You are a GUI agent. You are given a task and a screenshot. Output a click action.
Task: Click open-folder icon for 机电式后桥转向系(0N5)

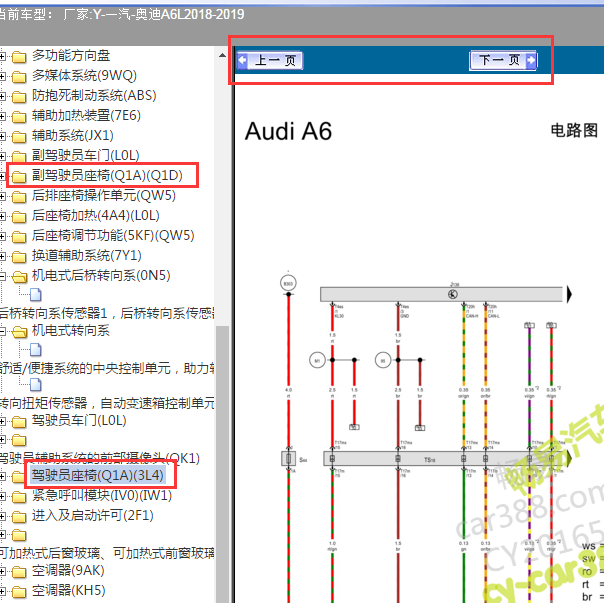(x=20, y=277)
